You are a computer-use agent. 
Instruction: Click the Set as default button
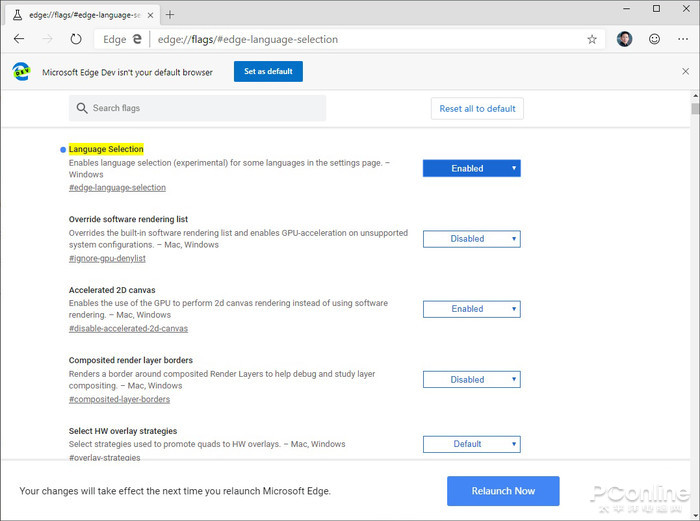(x=268, y=71)
